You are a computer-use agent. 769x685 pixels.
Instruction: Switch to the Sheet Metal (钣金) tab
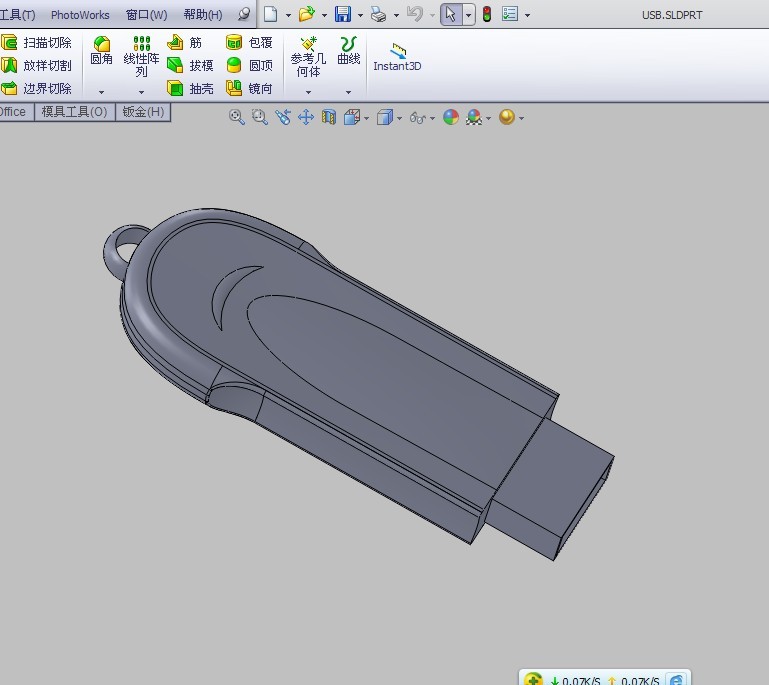[x=143, y=112]
